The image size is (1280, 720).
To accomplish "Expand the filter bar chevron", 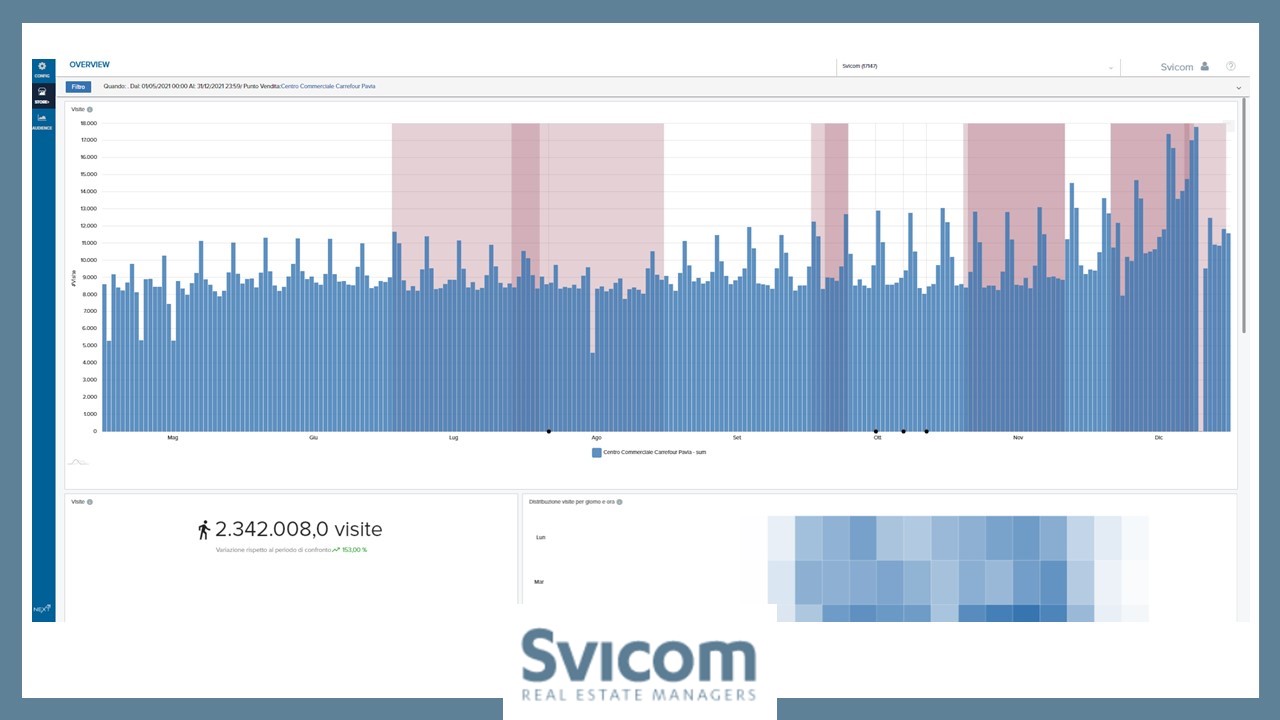I will click(1238, 88).
